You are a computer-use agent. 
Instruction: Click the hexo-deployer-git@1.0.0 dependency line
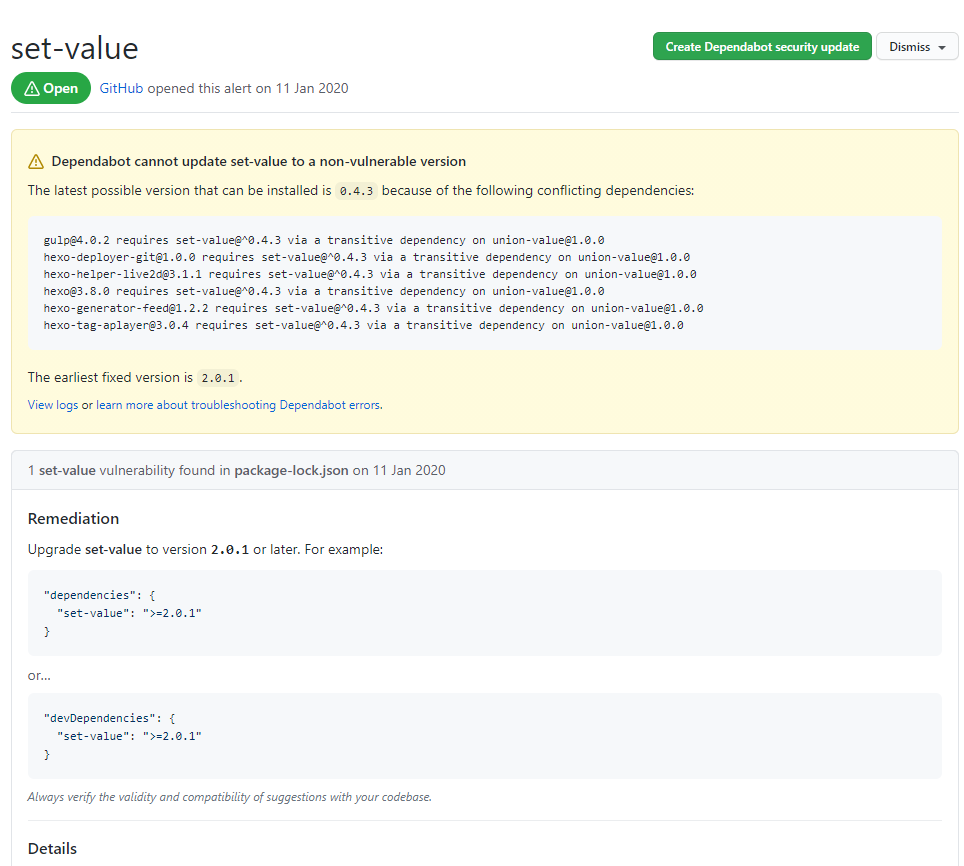(366, 257)
